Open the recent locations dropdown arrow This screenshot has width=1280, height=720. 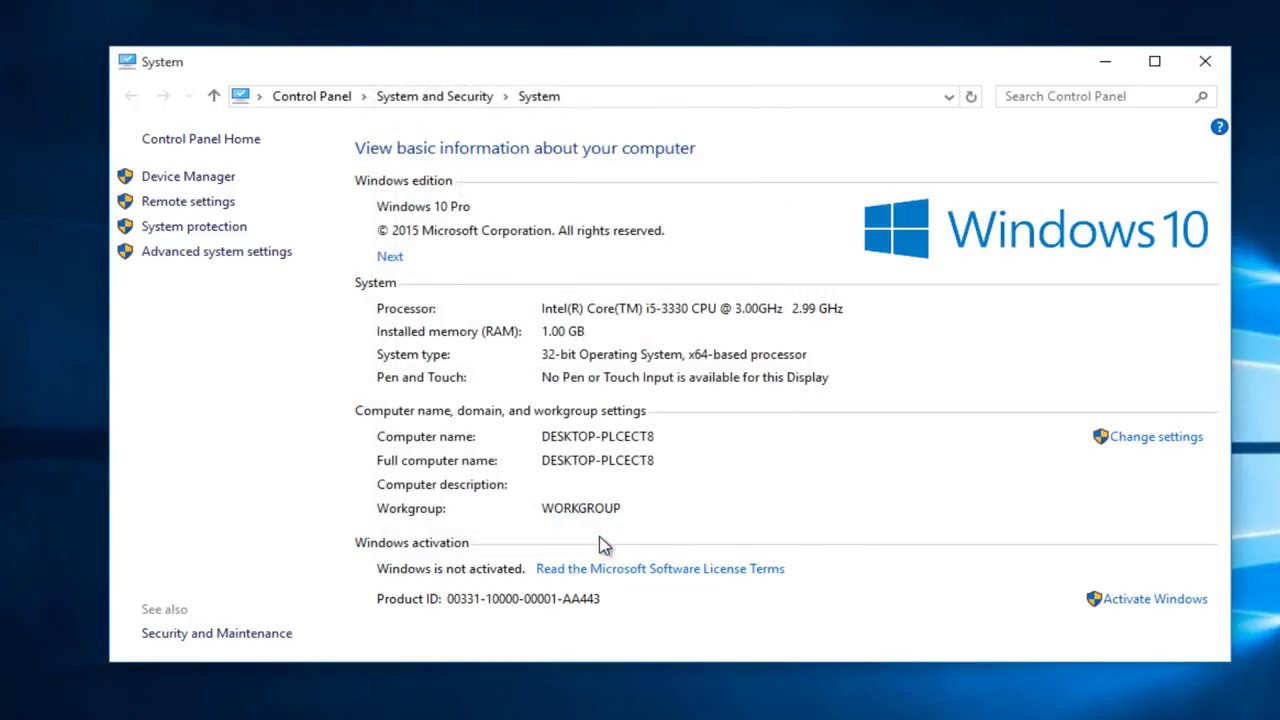click(188, 97)
